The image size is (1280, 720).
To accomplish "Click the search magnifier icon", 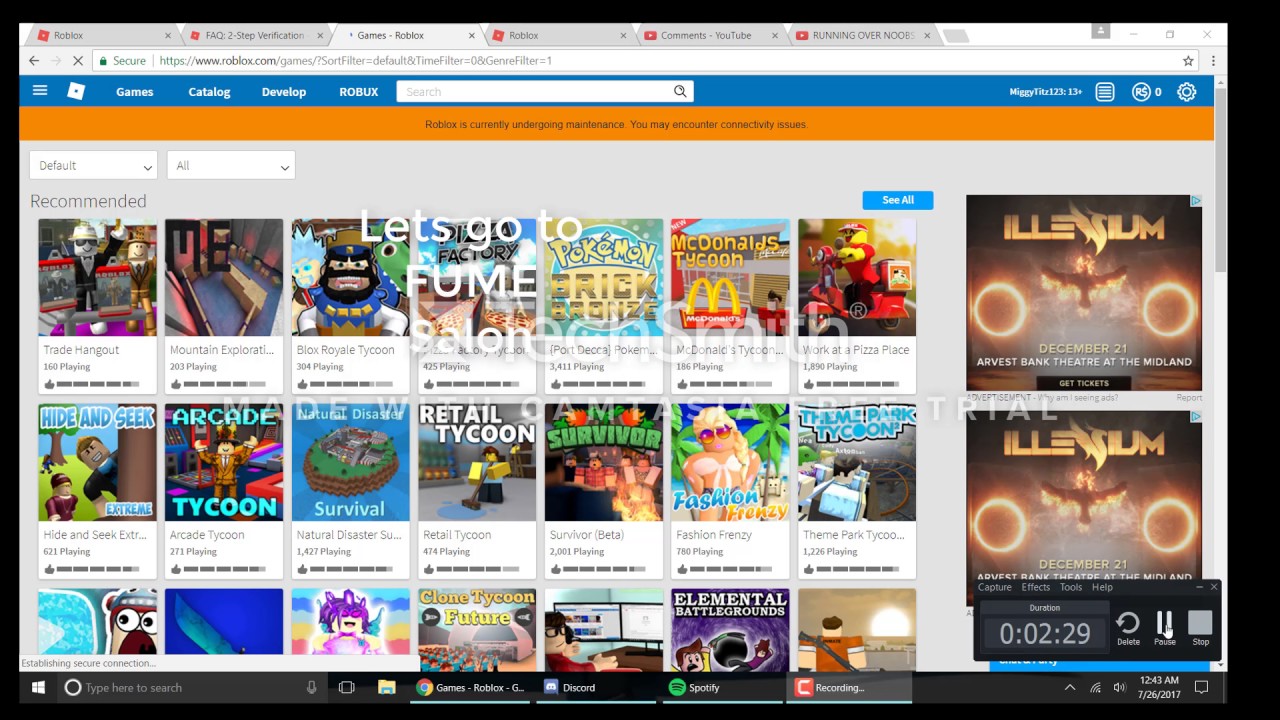I will coord(680,91).
